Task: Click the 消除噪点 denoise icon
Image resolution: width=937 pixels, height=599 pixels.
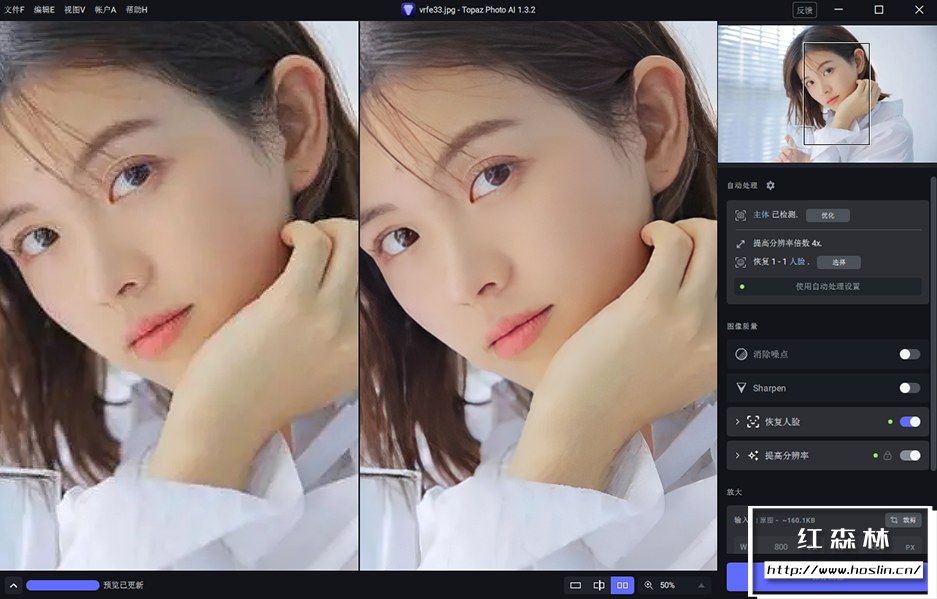Action: point(741,354)
